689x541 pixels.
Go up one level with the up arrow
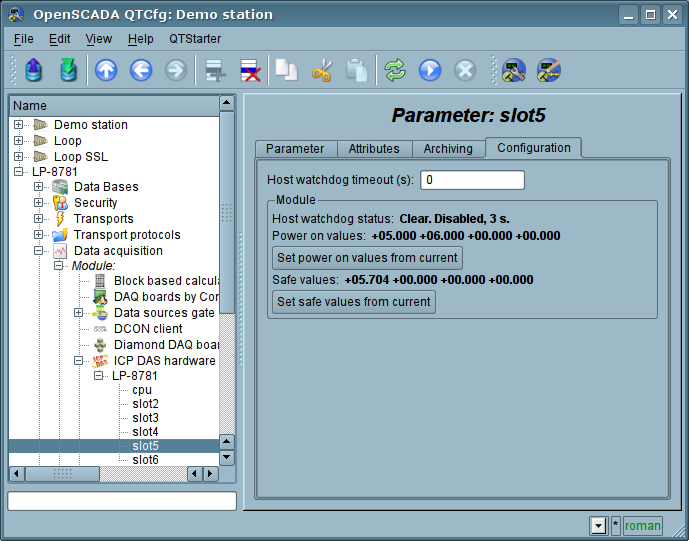[x=106, y=70]
